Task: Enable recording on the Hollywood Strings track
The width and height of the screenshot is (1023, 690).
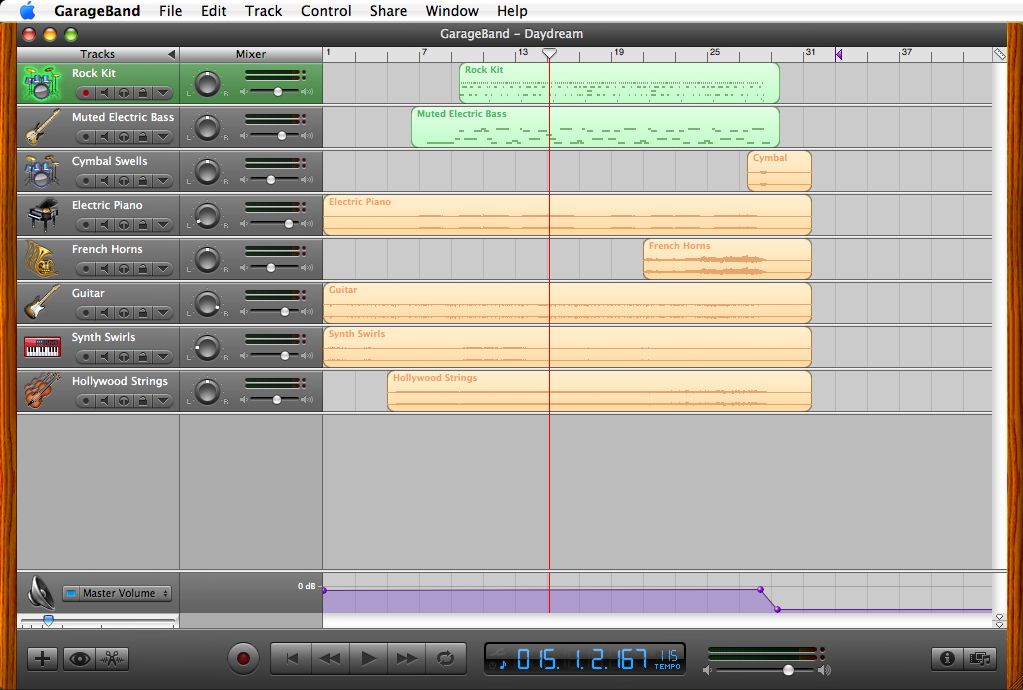Action: (85, 401)
